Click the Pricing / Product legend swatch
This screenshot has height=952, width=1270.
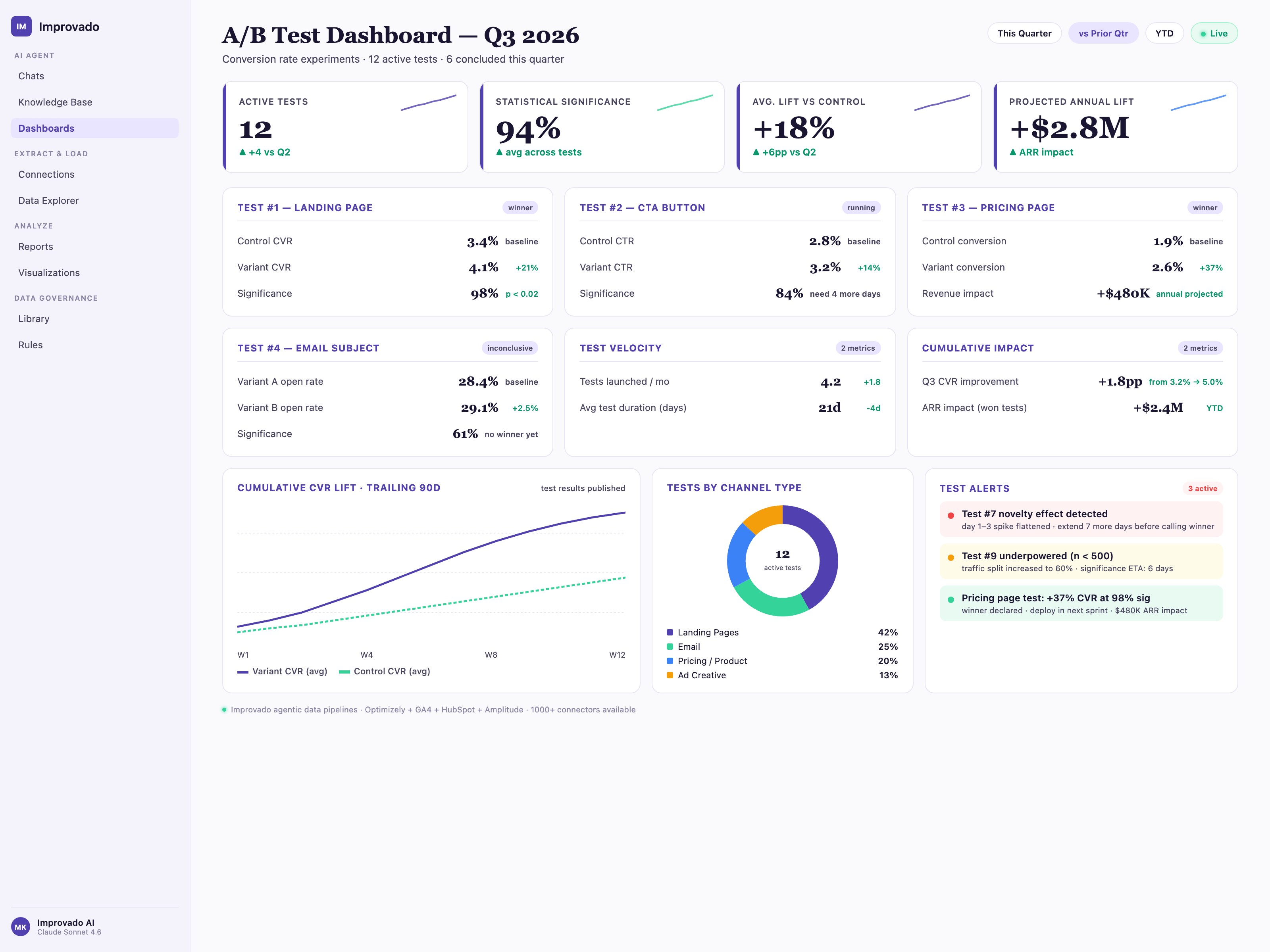(670, 661)
